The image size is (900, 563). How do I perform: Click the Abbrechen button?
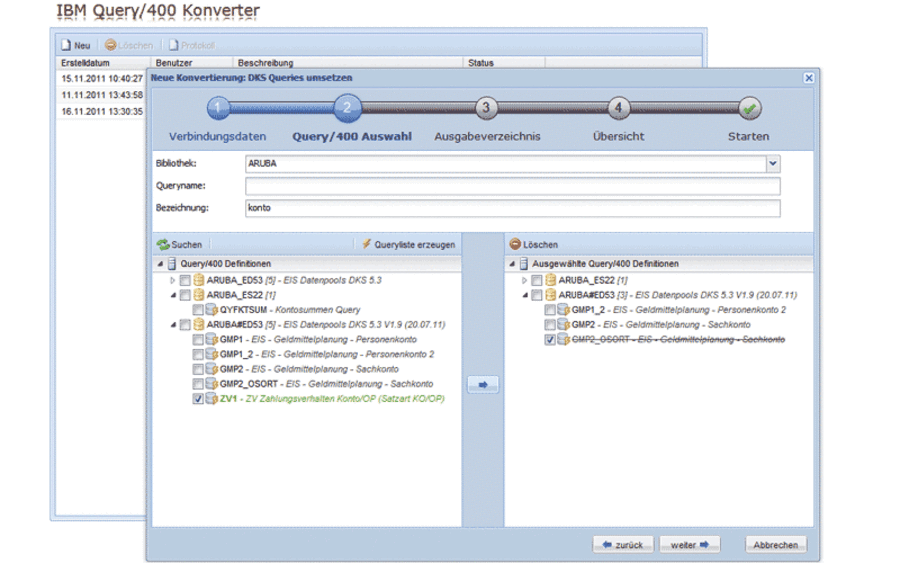click(x=775, y=545)
